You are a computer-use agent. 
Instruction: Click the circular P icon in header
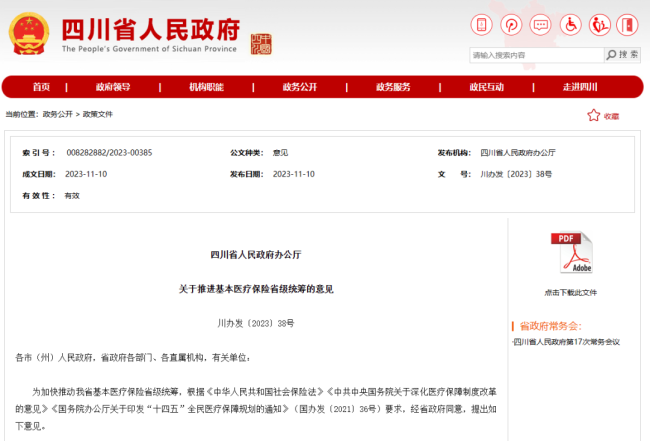click(x=511, y=25)
